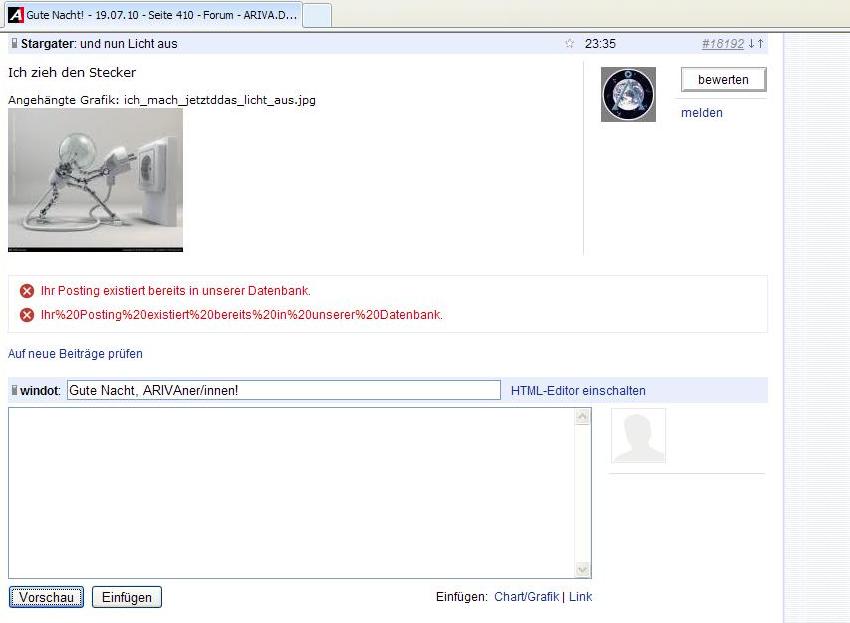The height and width of the screenshot is (623, 850).
Task: Click the star icon next to 23:35
Action: click(570, 44)
